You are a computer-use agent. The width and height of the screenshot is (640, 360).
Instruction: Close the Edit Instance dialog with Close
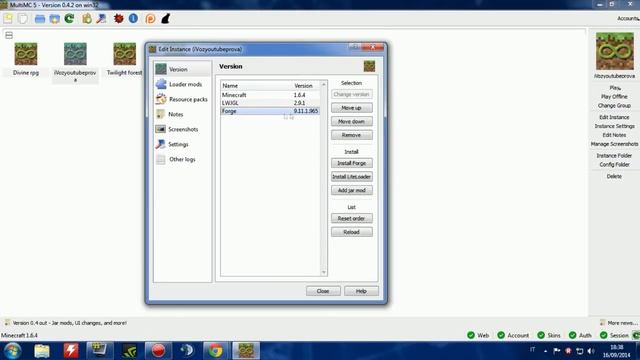coord(323,291)
